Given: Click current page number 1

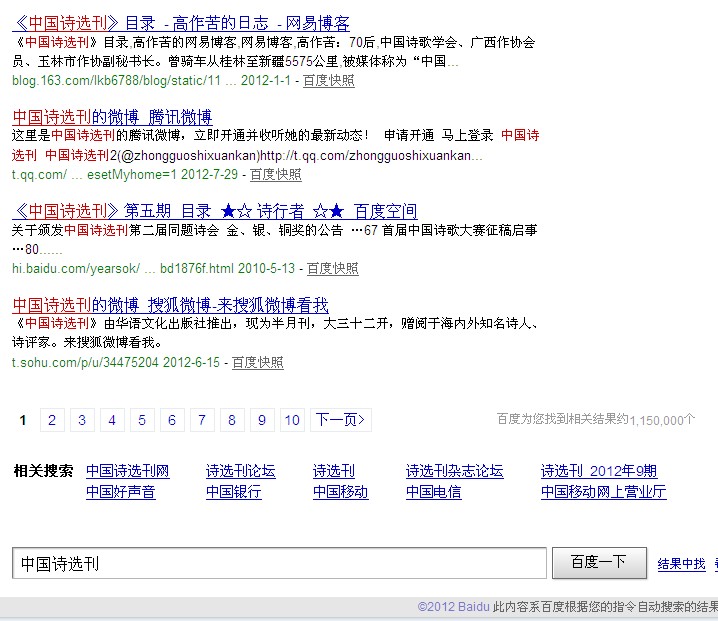Looking at the screenshot, I should tap(23, 420).
